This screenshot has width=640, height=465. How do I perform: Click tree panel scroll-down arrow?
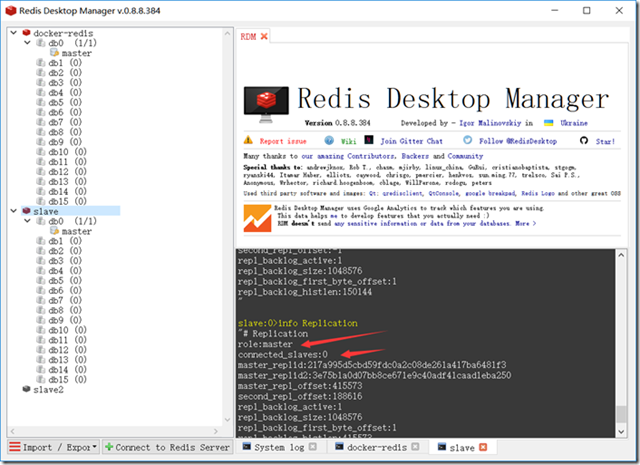click(228, 420)
